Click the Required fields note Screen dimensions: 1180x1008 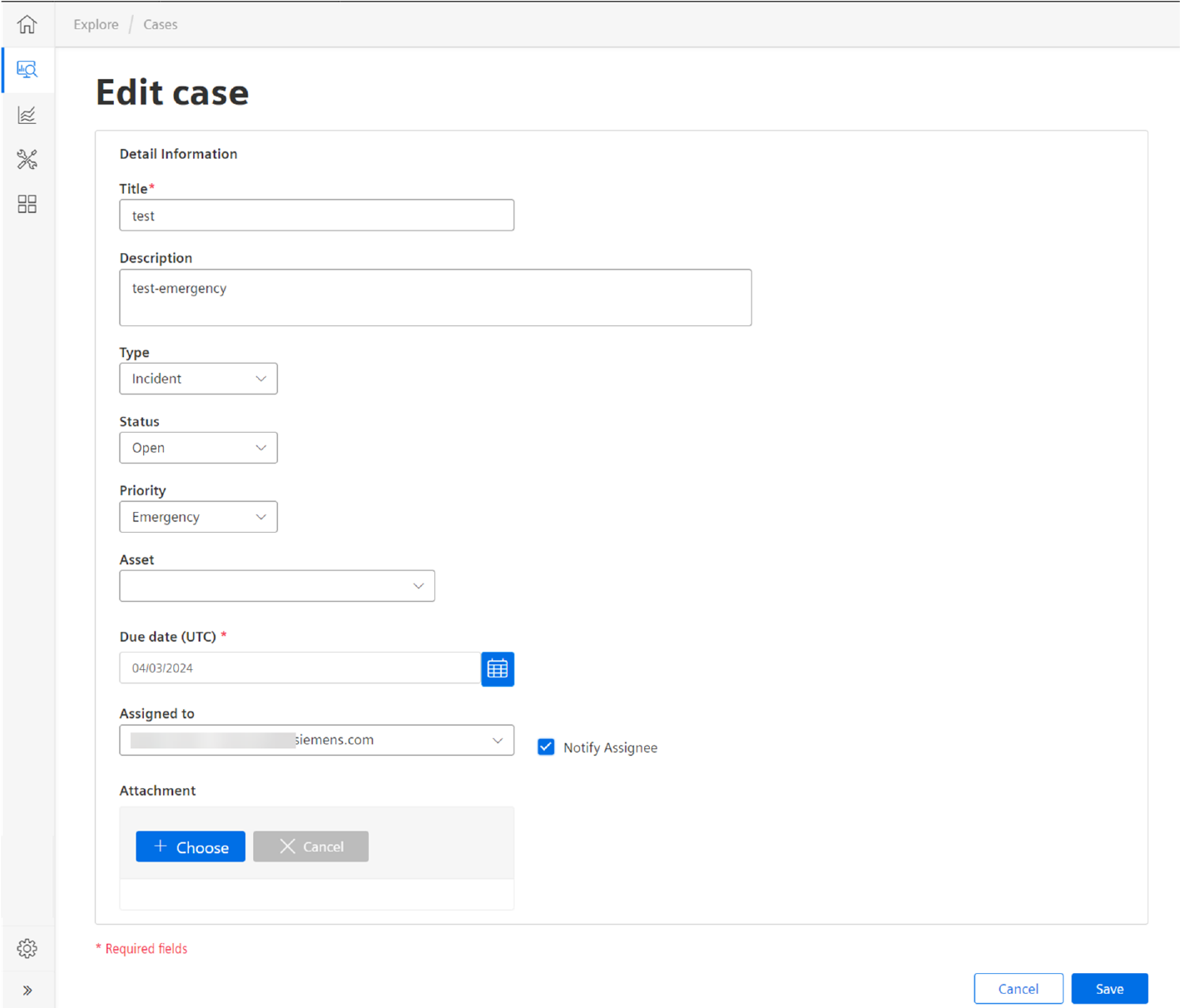141,949
